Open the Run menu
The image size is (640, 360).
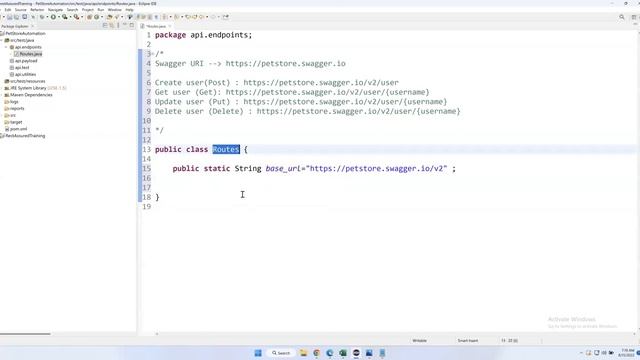pos(101,10)
